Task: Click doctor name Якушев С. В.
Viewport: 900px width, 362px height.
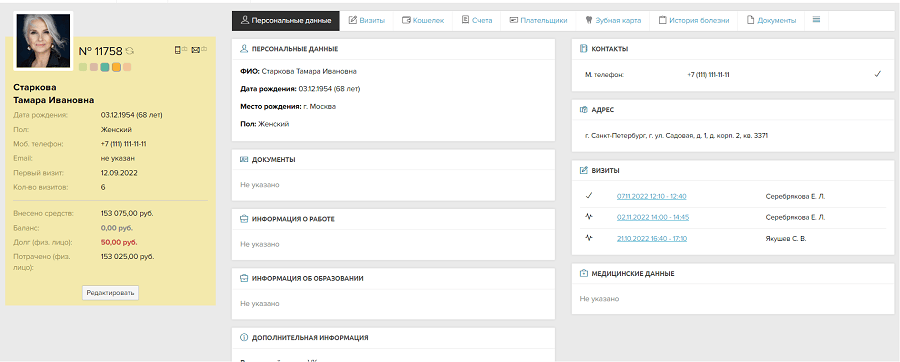Action: tap(786, 239)
